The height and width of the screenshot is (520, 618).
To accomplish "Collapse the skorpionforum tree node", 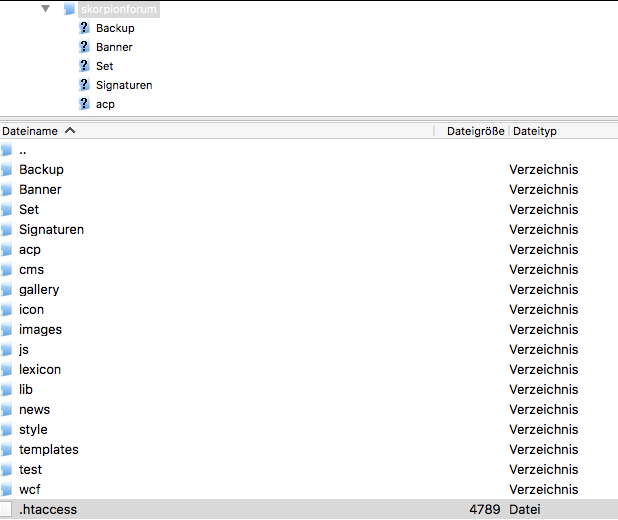I will click(45, 9).
